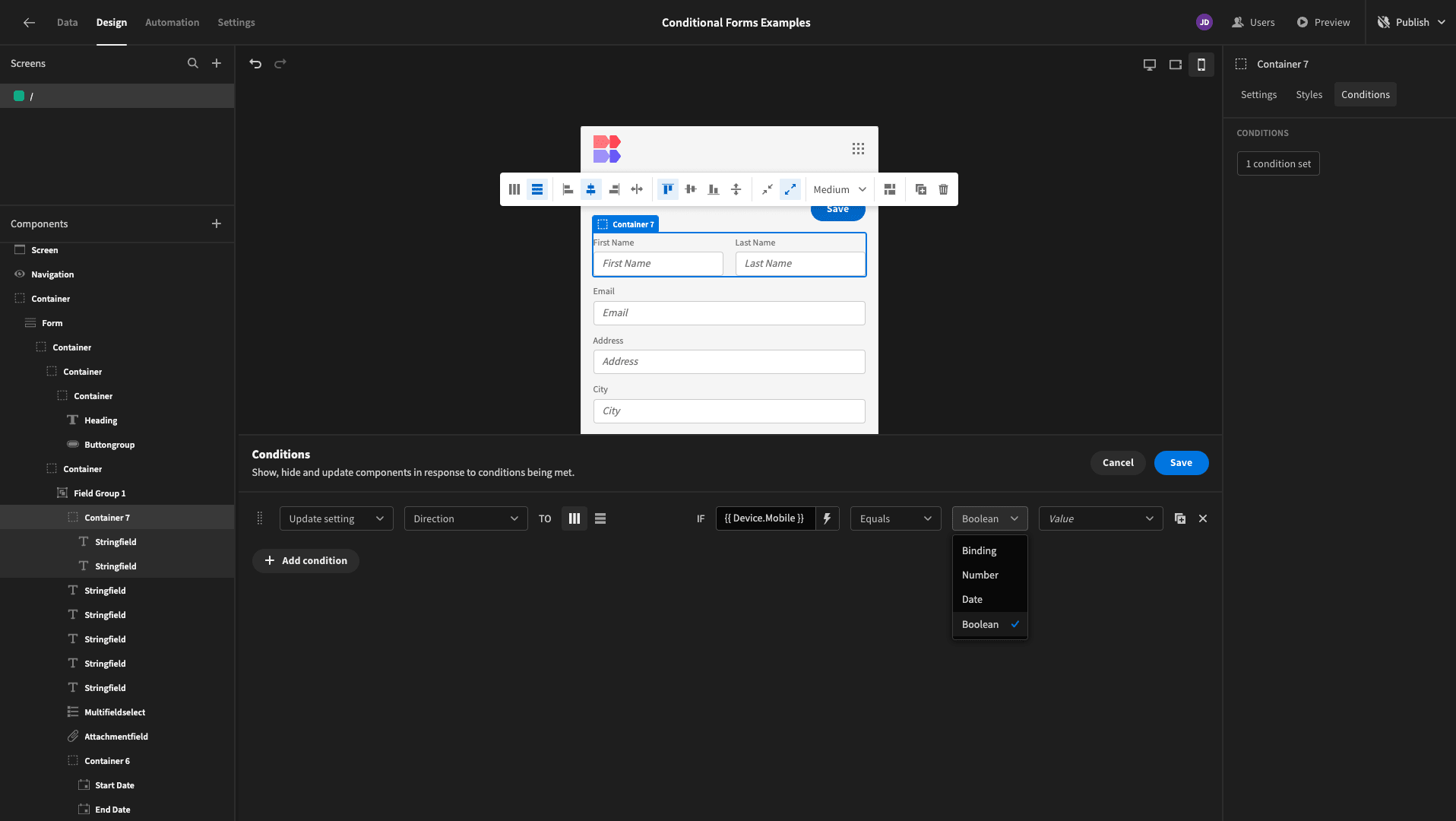Choose column direction in condition row

pyautogui.click(x=574, y=518)
